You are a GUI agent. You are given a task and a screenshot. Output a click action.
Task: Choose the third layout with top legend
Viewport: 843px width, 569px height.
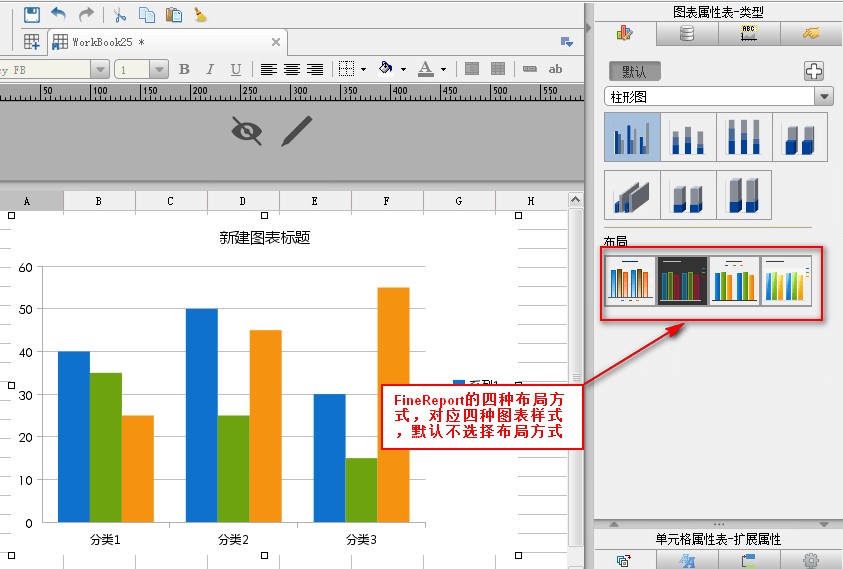[x=734, y=281]
